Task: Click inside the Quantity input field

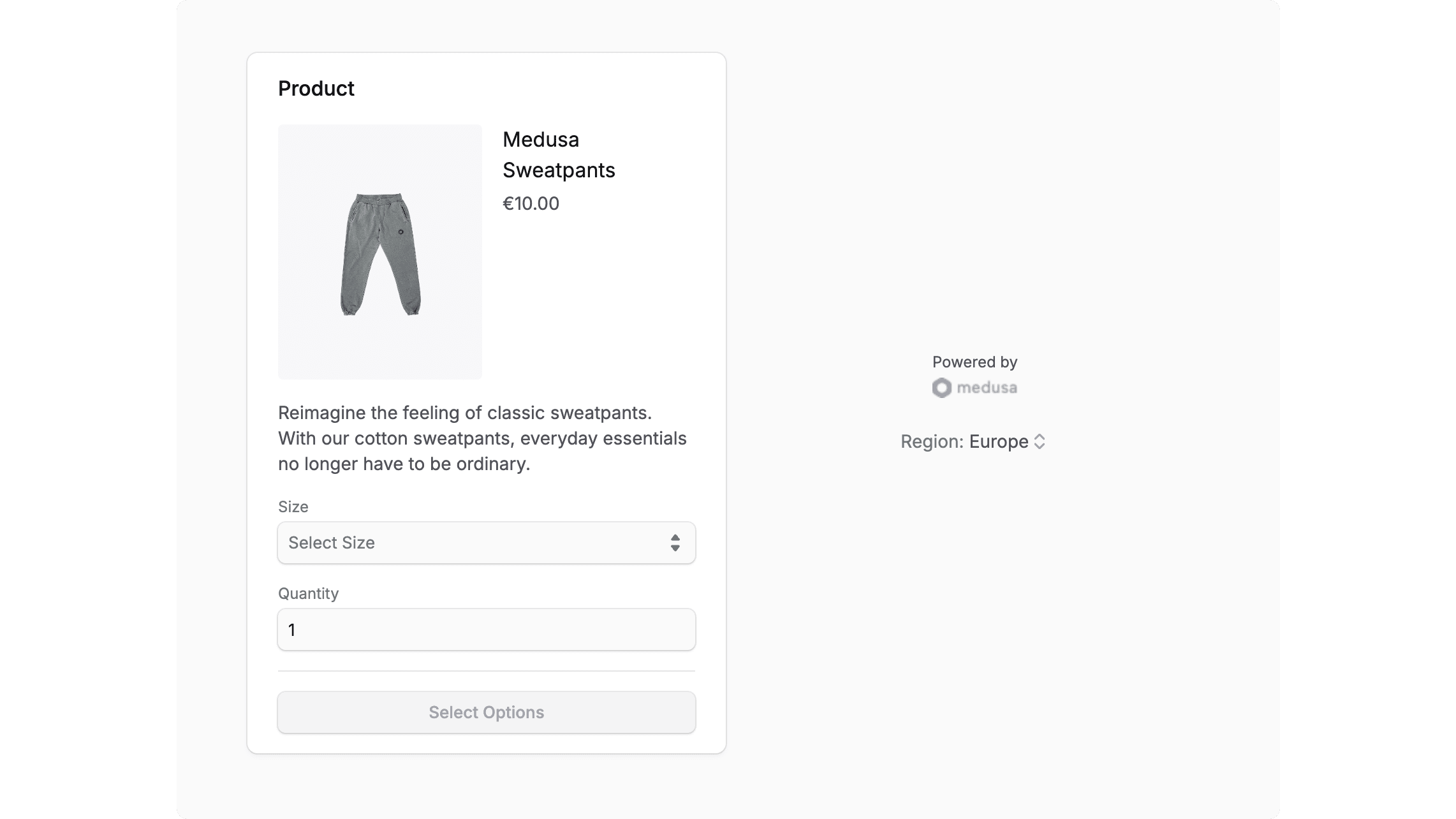Action: click(x=486, y=630)
